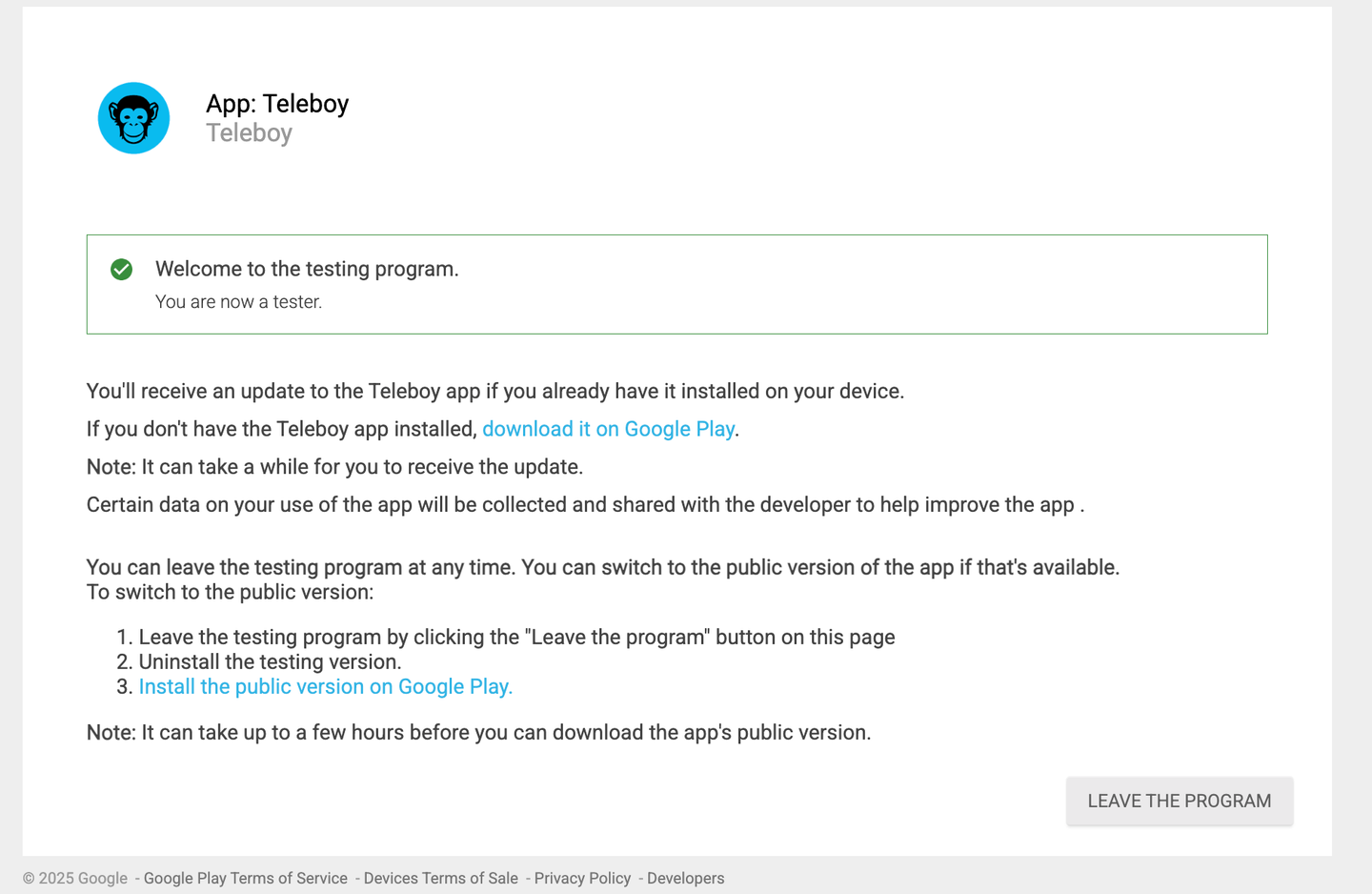Screen dimensions: 1372x894
Task: Click the green checkmark success icon
Action: [x=121, y=270]
